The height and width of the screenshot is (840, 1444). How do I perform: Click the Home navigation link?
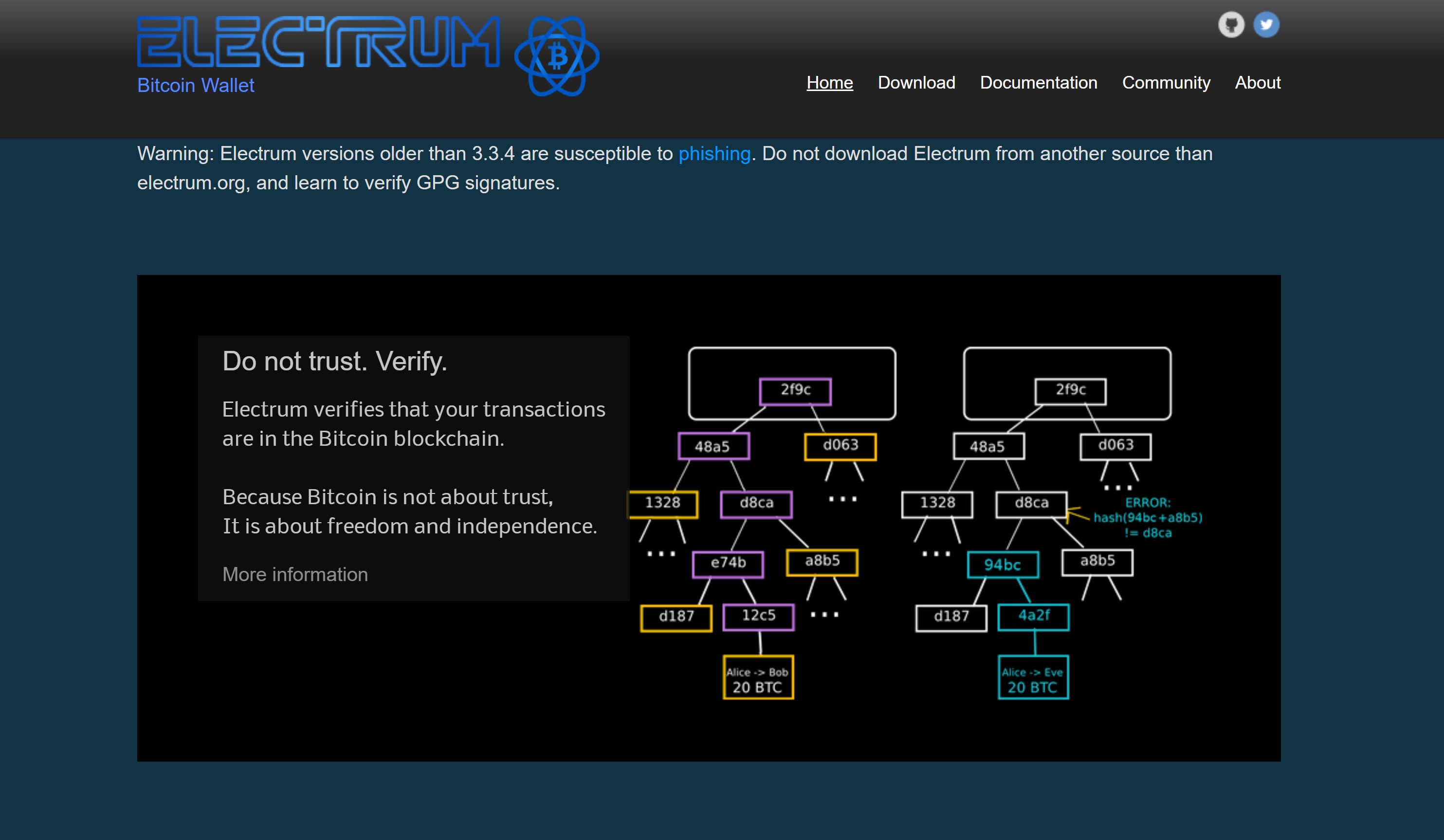click(x=830, y=82)
